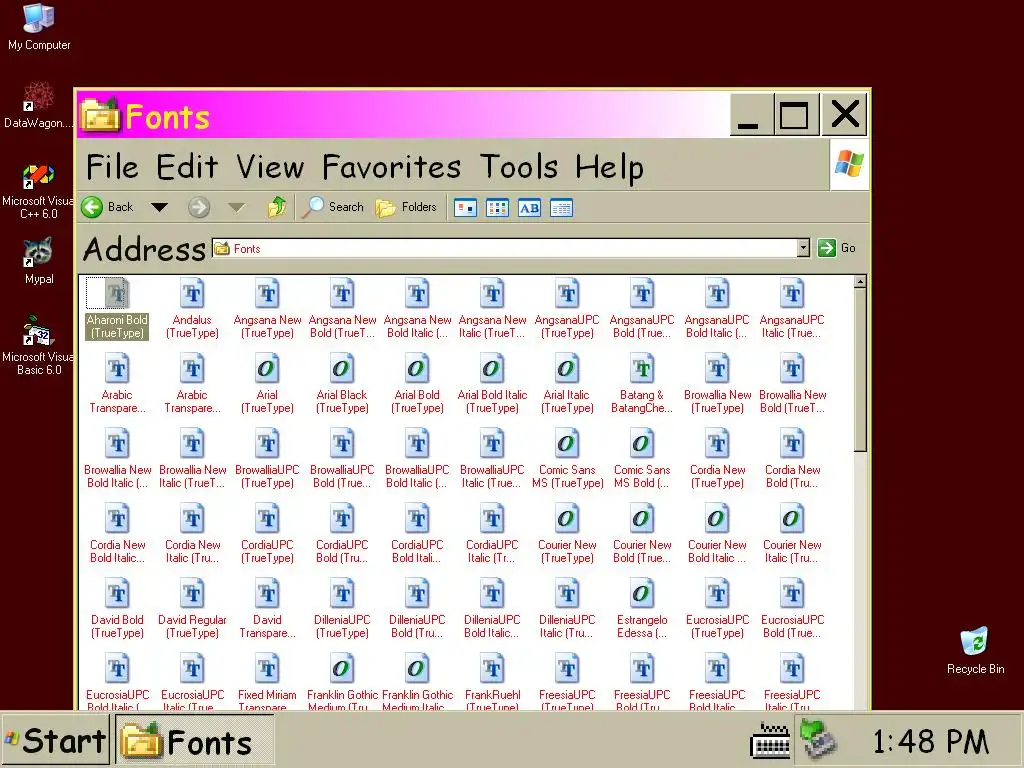Image resolution: width=1024 pixels, height=768 pixels.
Task: Click the Search toolbar button
Action: point(333,208)
